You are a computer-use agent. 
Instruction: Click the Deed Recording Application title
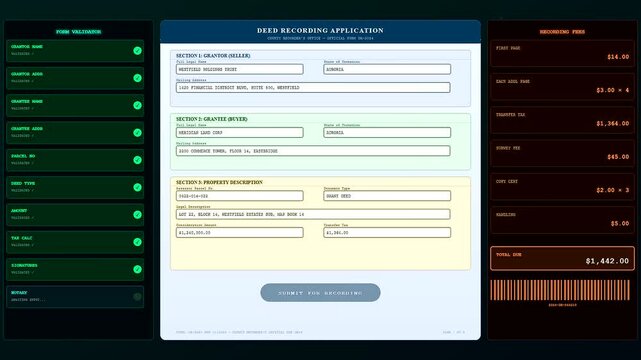[x=320, y=30]
